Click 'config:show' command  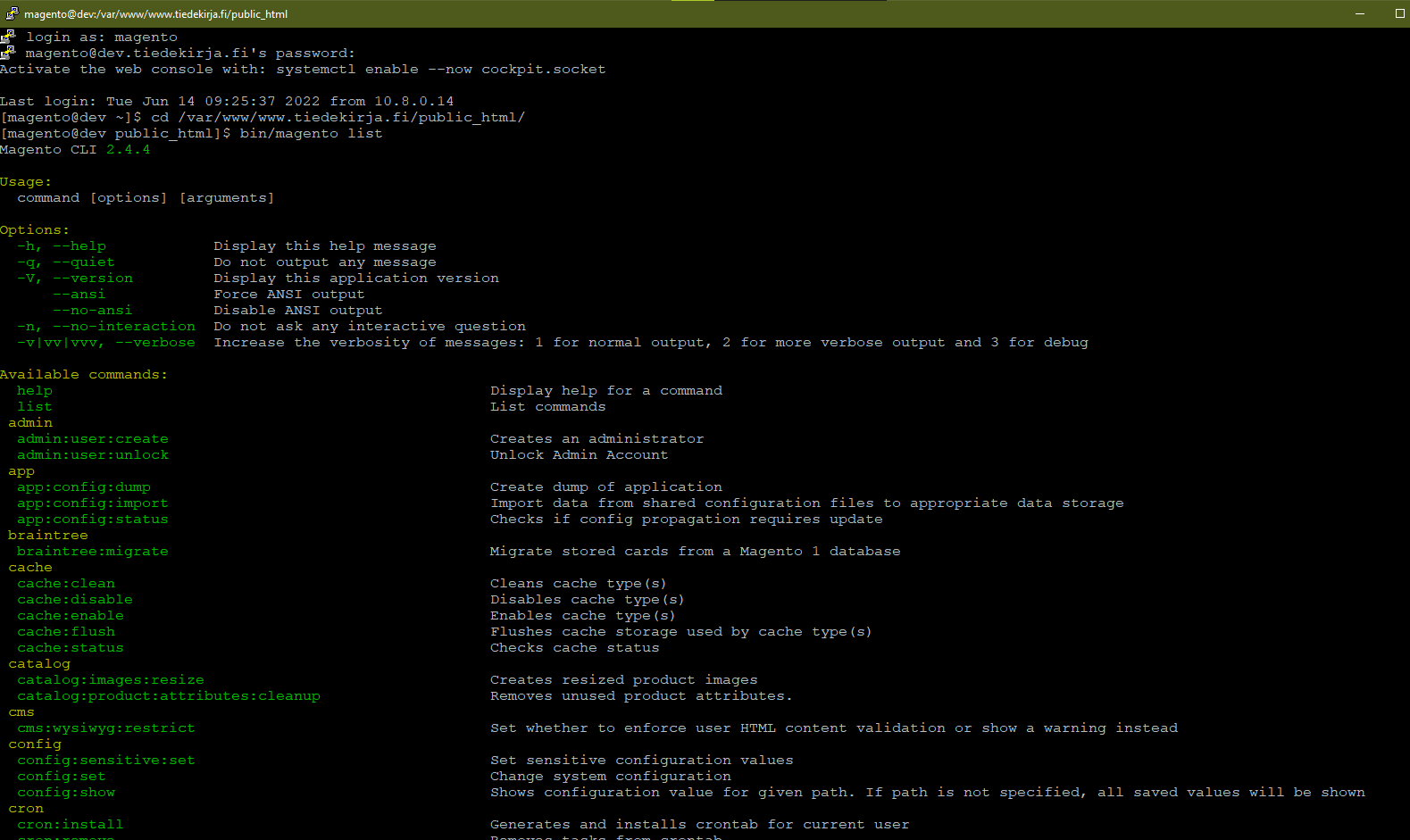(66, 793)
